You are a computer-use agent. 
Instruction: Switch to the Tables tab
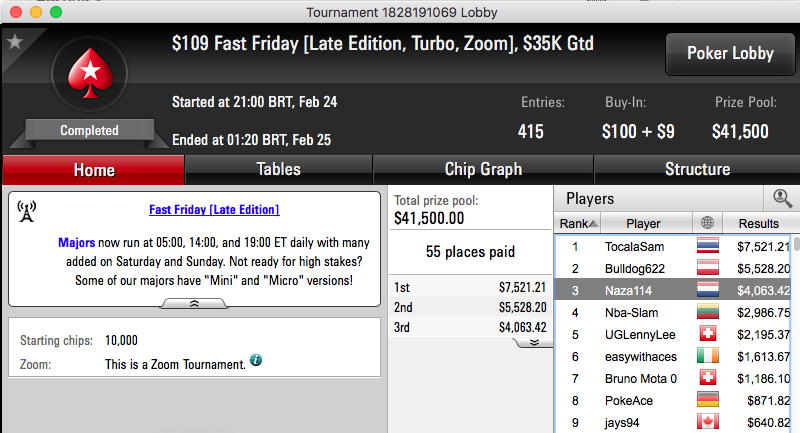(279, 169)
